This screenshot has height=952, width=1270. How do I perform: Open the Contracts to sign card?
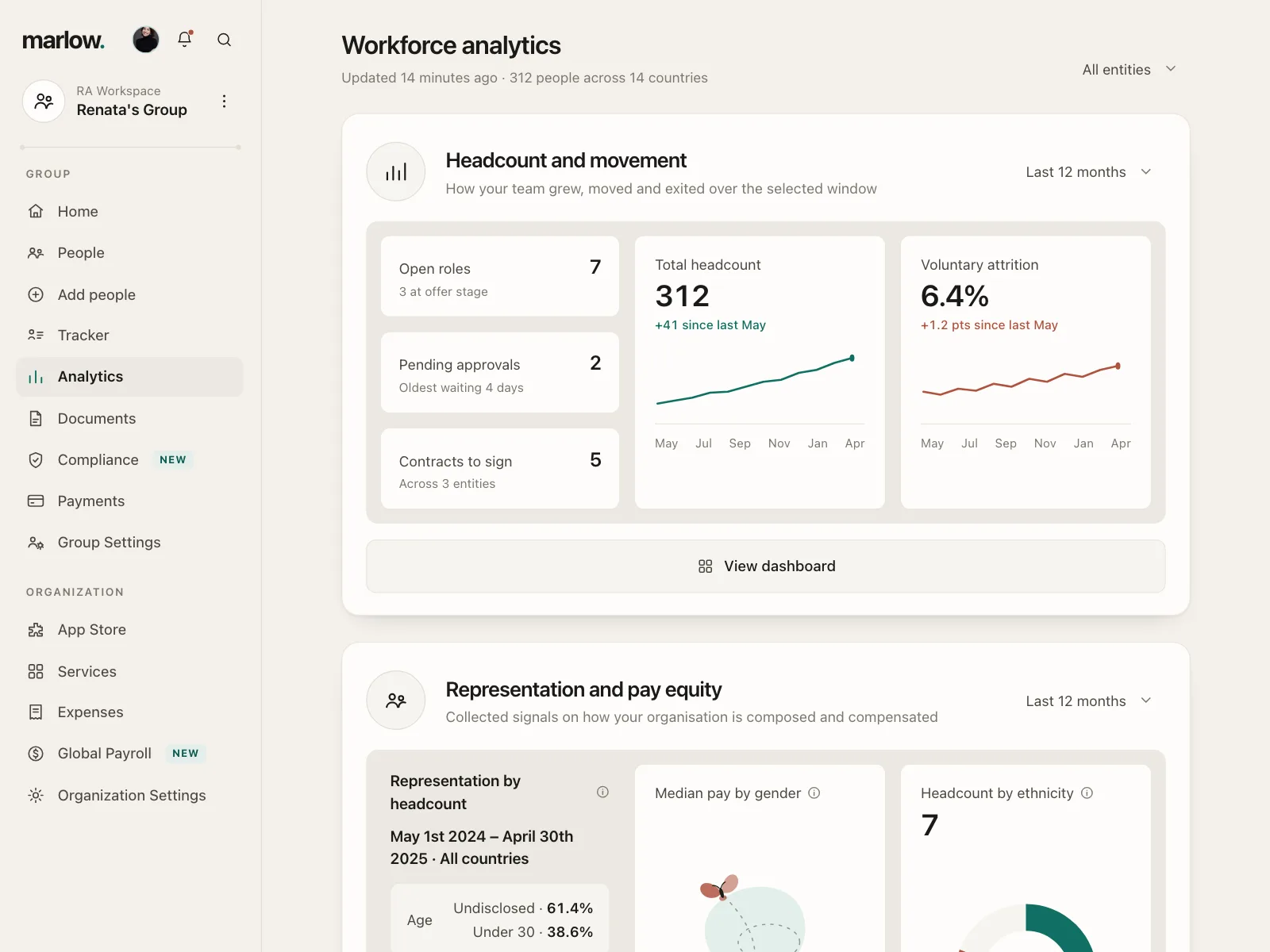500,469
